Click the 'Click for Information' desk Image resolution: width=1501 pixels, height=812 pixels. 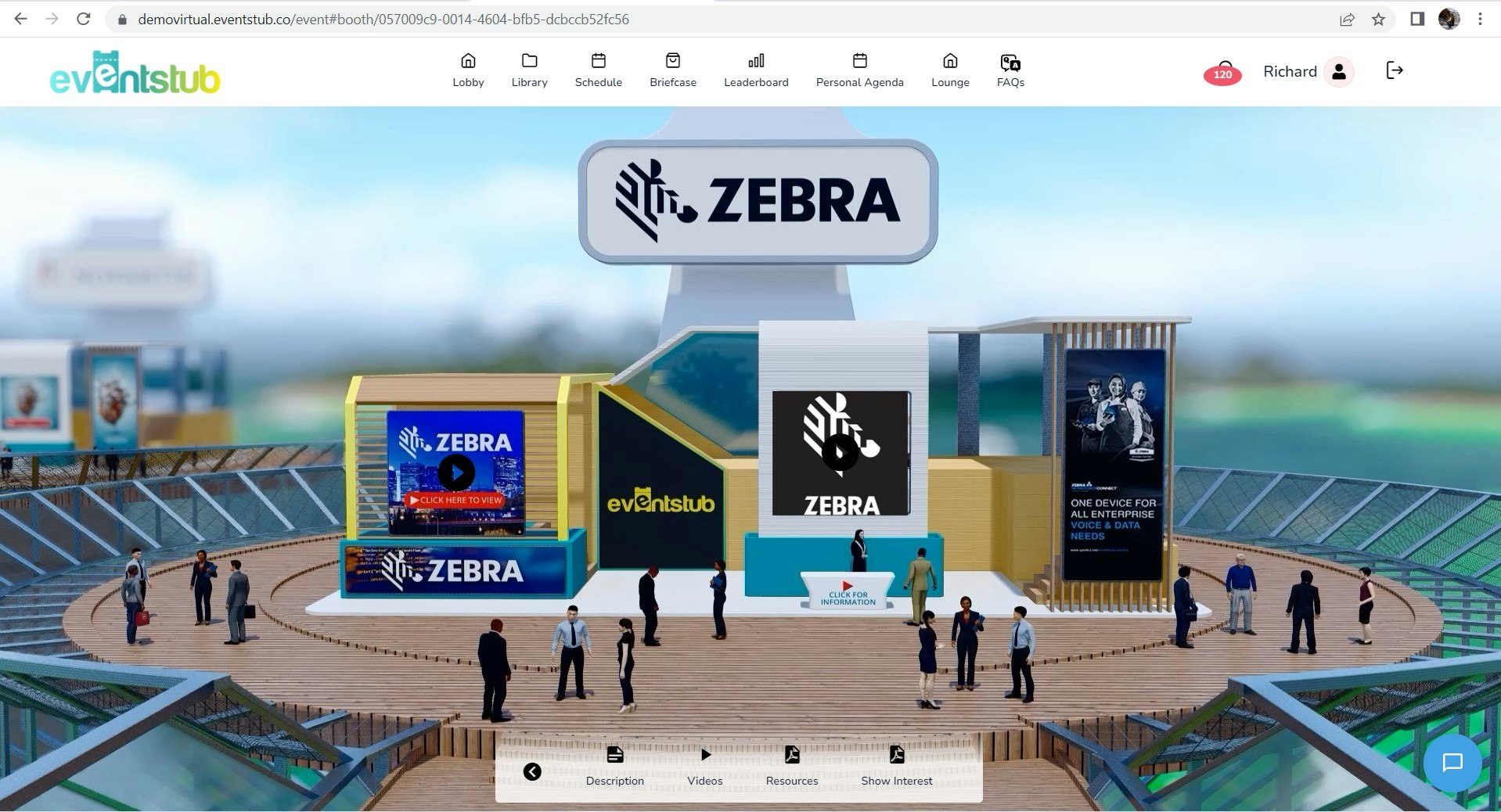coord(848,592)
